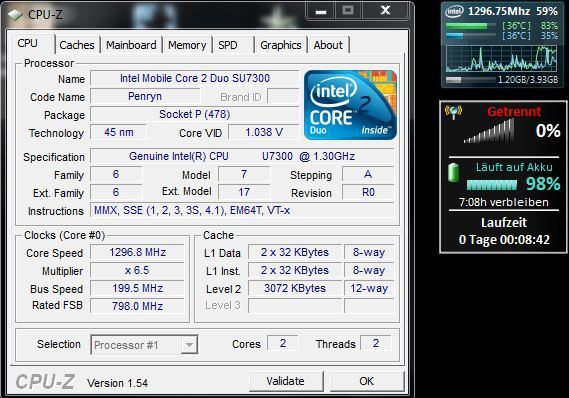Minimize the CPU-Z window
Image resolution: width=569 pixels, height=398 pixels.
320,12
